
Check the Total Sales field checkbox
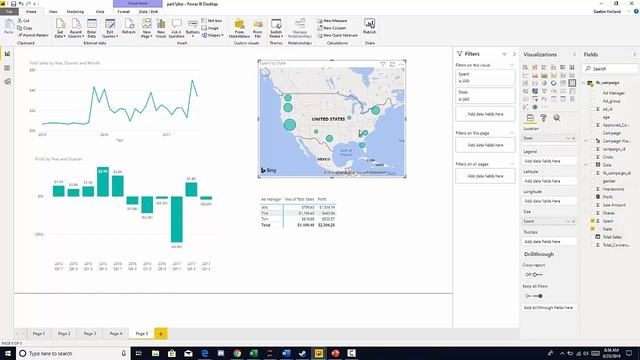[593, 237]
